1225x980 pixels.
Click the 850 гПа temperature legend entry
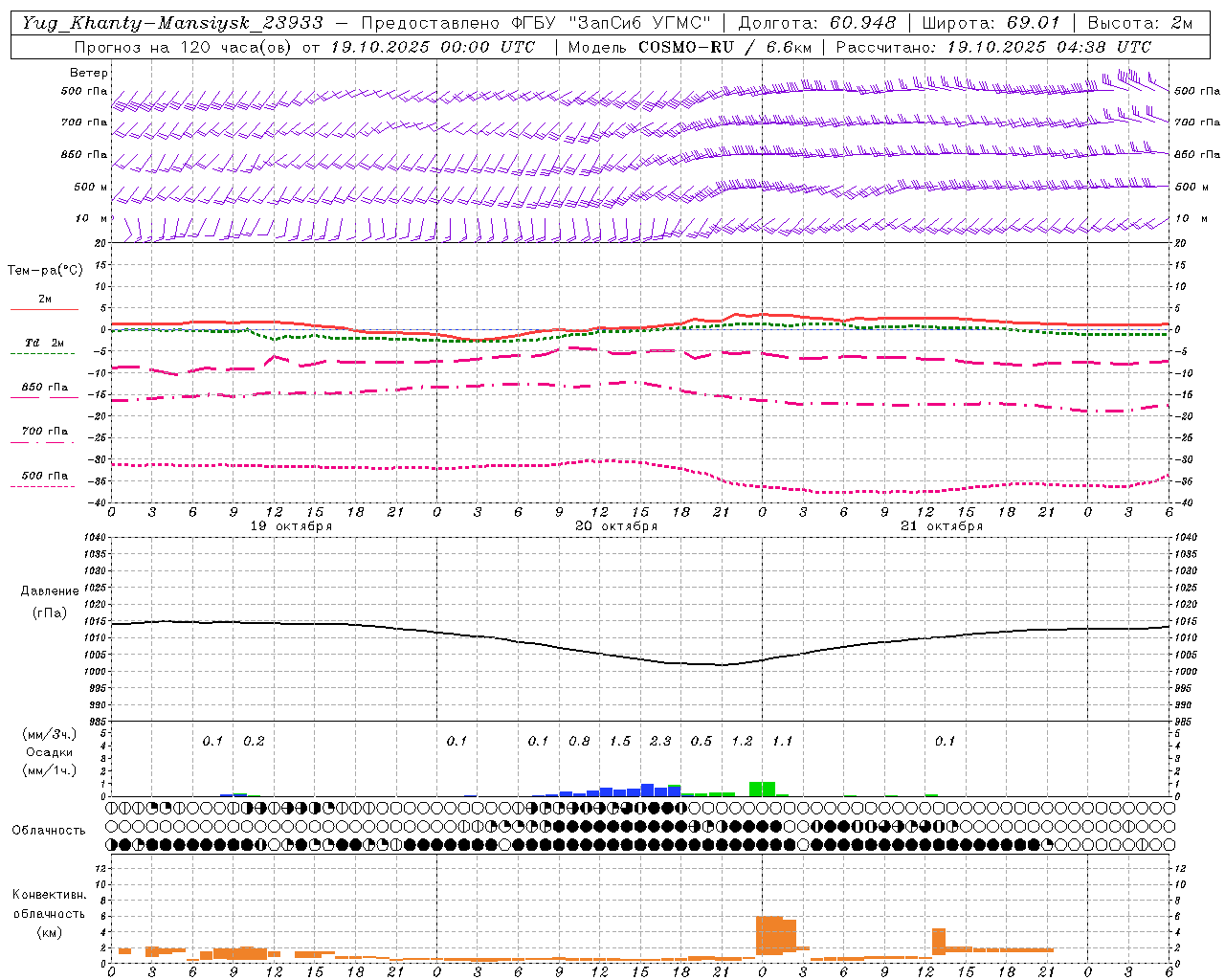tap(45, 388)
